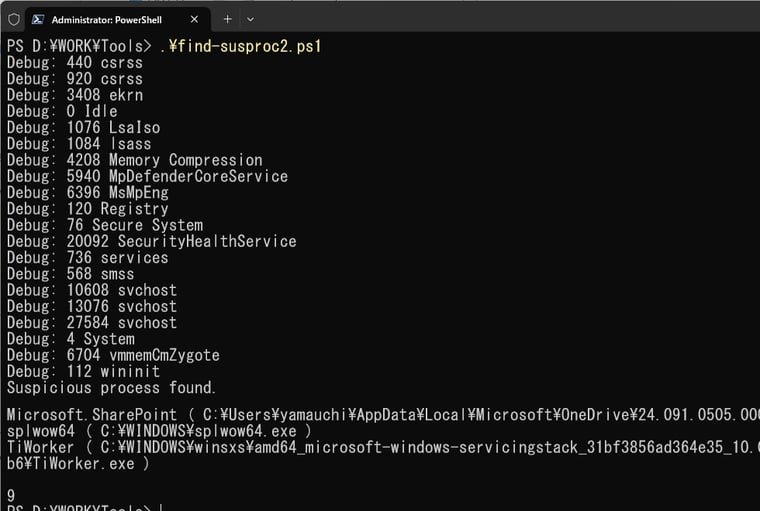Click the Debug 1076 LsaIso line
The width and height of the screenshot is (760, 511).
[83, 128]
